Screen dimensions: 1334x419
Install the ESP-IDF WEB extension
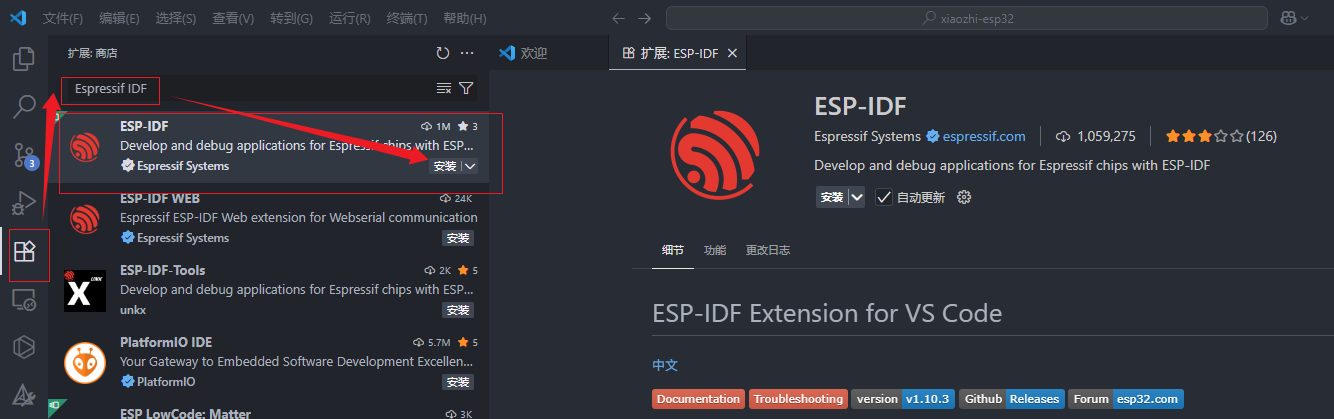click(458, 238)
